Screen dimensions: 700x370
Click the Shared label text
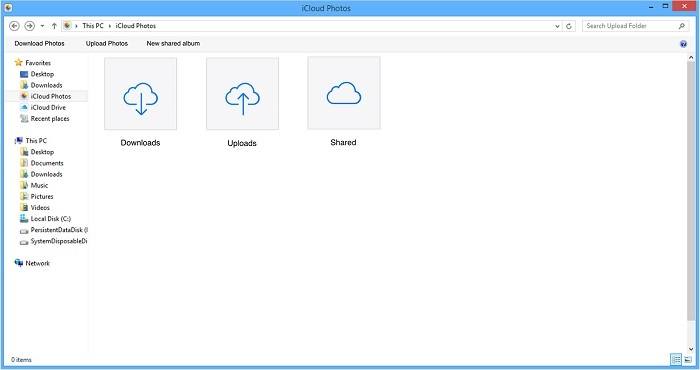(343, 142)
